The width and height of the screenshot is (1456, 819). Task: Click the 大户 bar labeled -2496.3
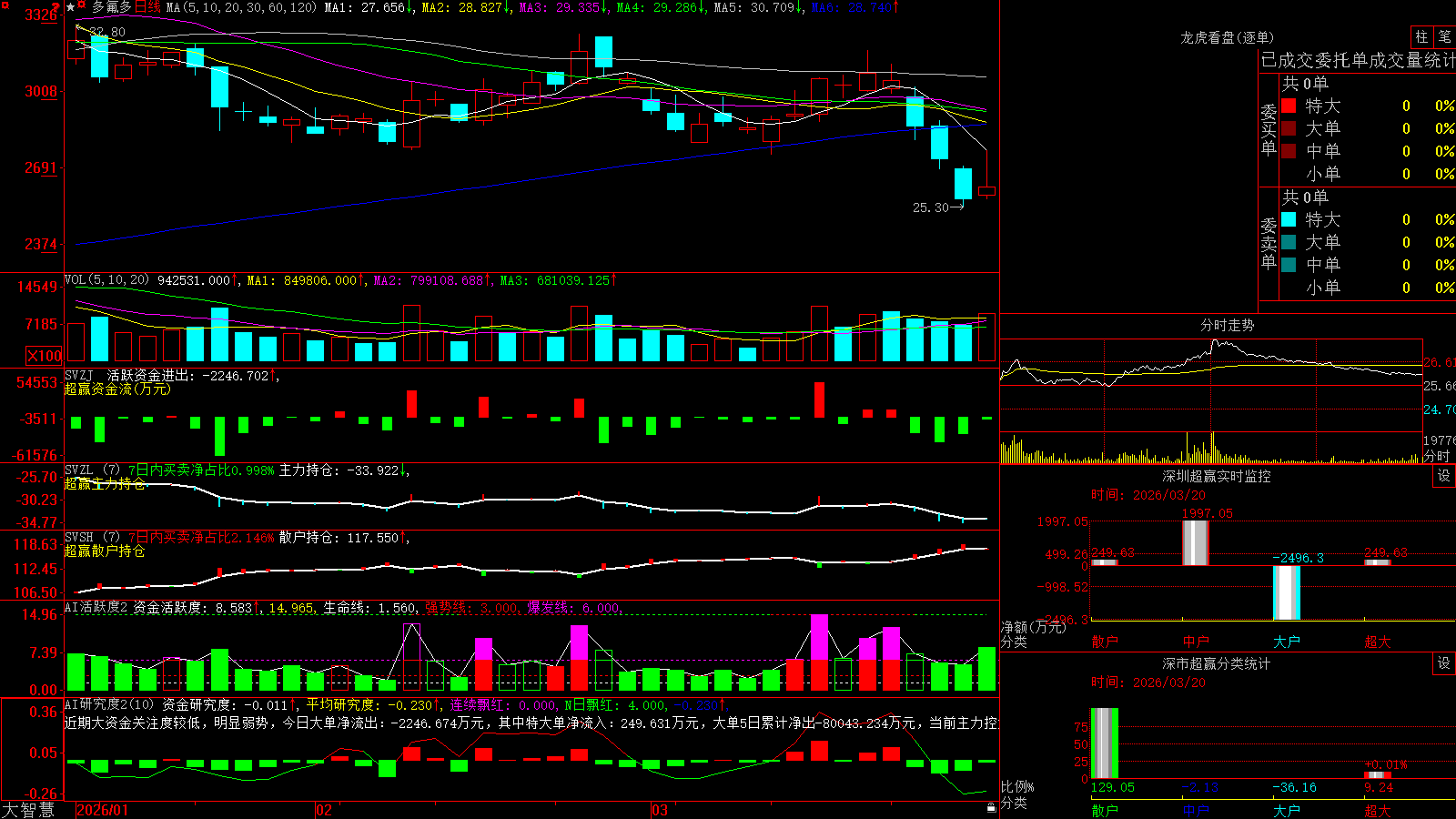pyautogui.click(x=1287, y=592)
